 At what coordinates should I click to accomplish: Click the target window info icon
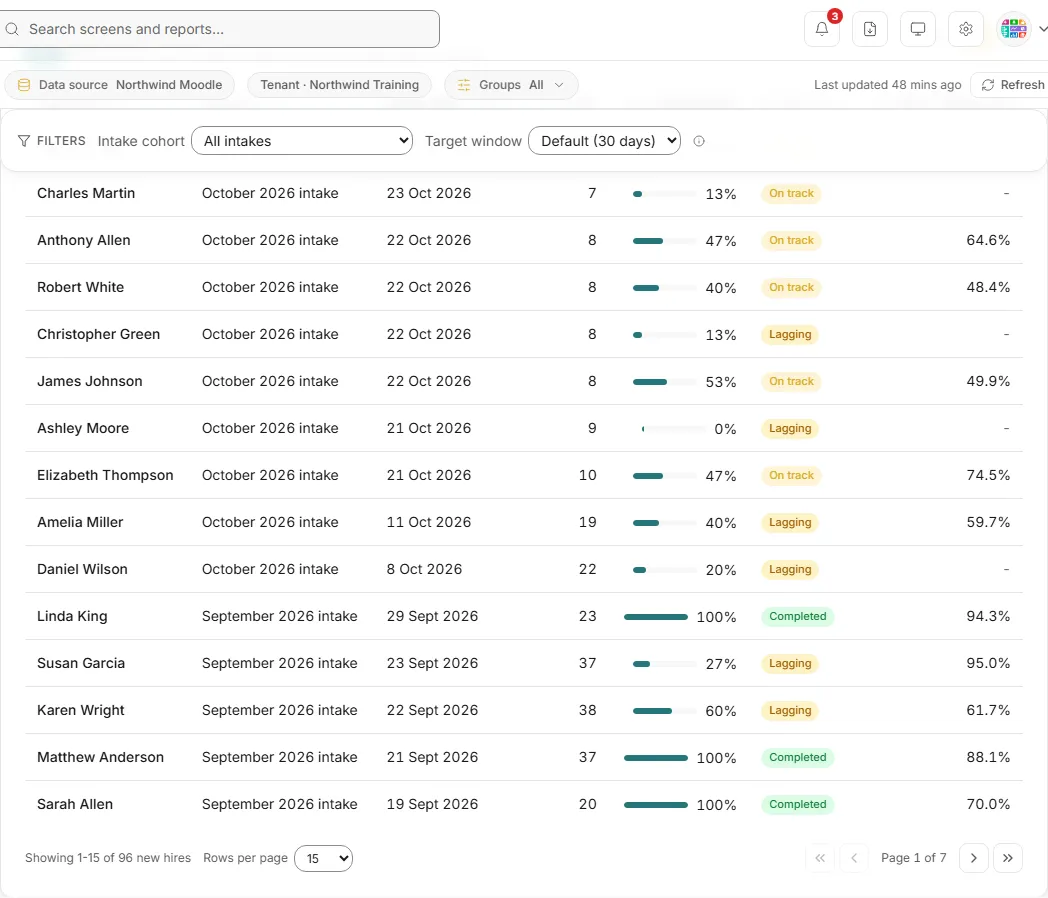(699, 141)
